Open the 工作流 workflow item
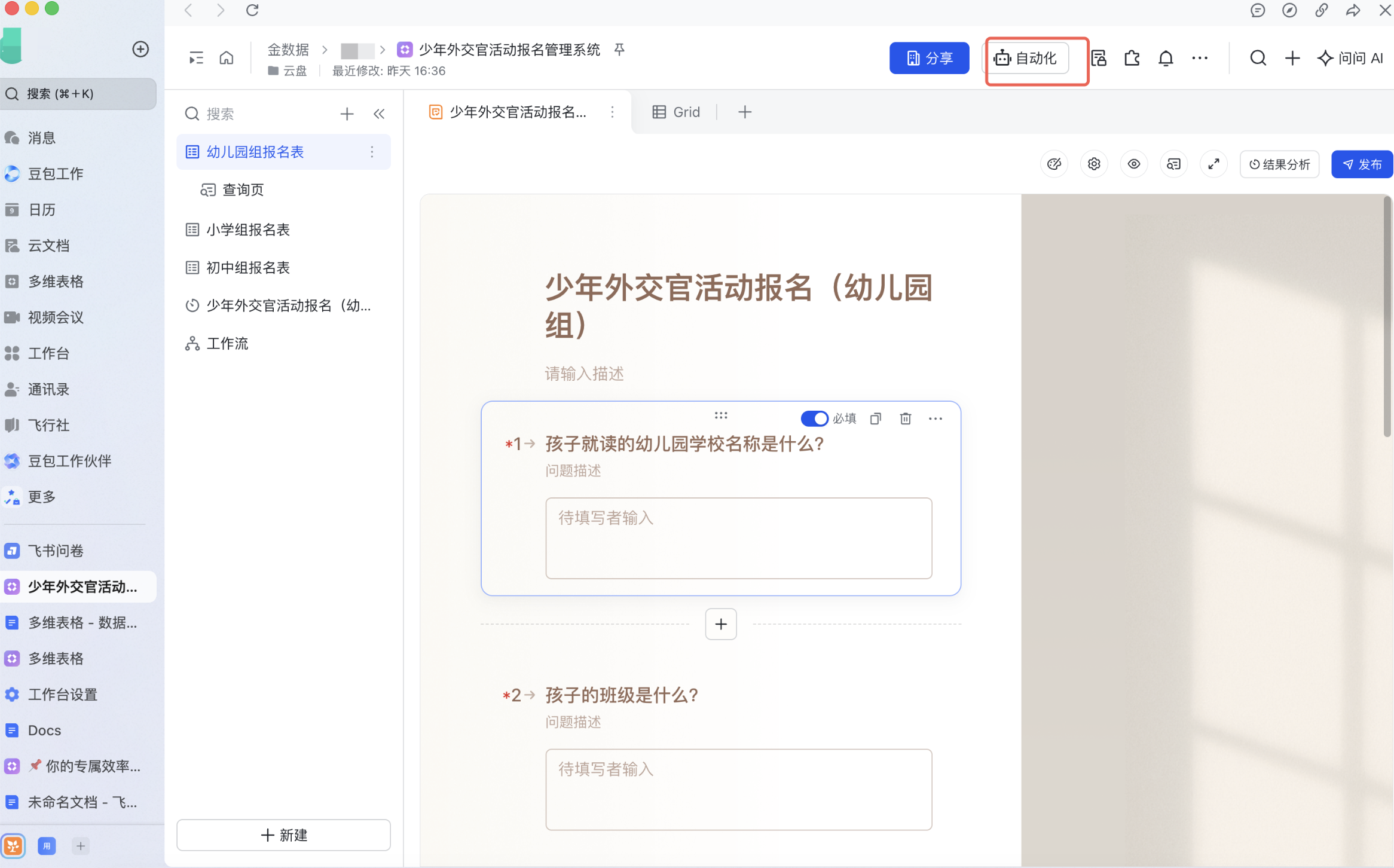 click(x=283, y=343)
